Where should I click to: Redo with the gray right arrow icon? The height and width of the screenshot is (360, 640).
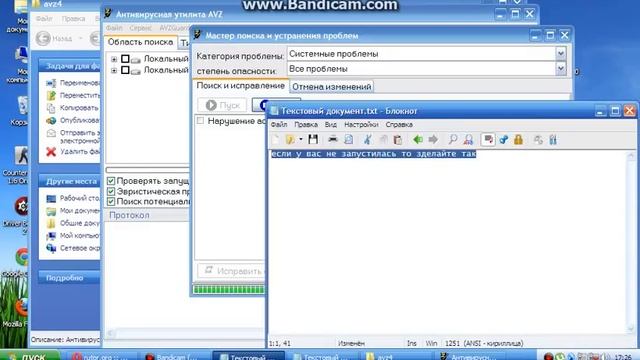tap(433, 140)
